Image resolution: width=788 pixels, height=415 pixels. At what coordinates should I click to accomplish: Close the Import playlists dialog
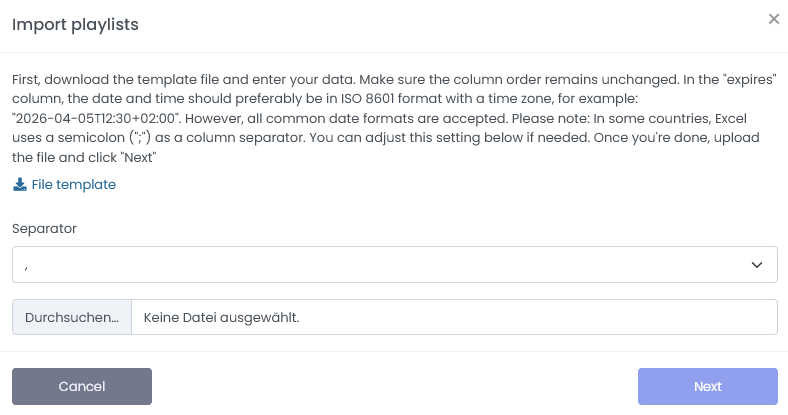pos(773,19)
